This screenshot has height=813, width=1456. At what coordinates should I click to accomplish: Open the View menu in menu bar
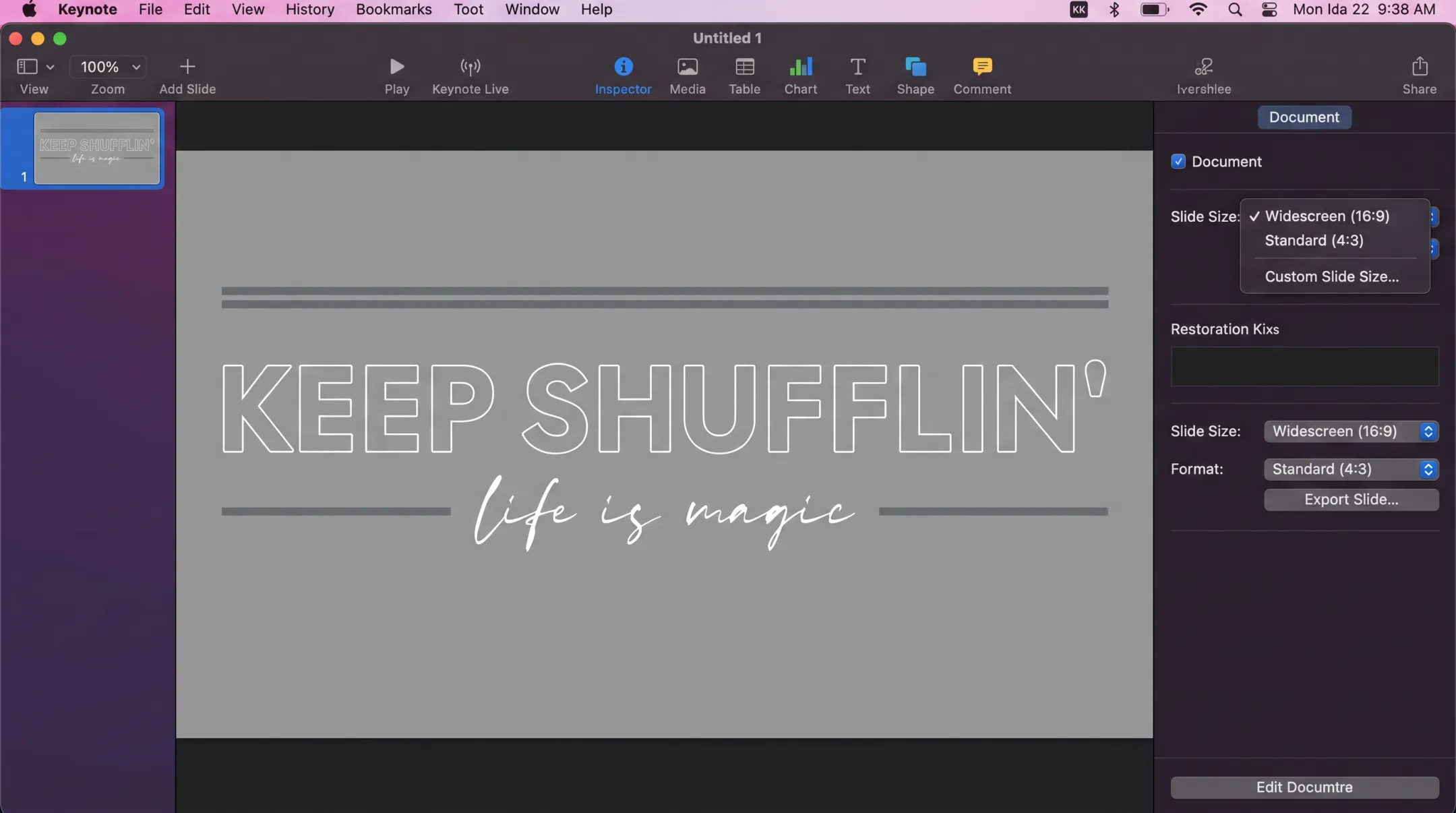click(248, 9)
